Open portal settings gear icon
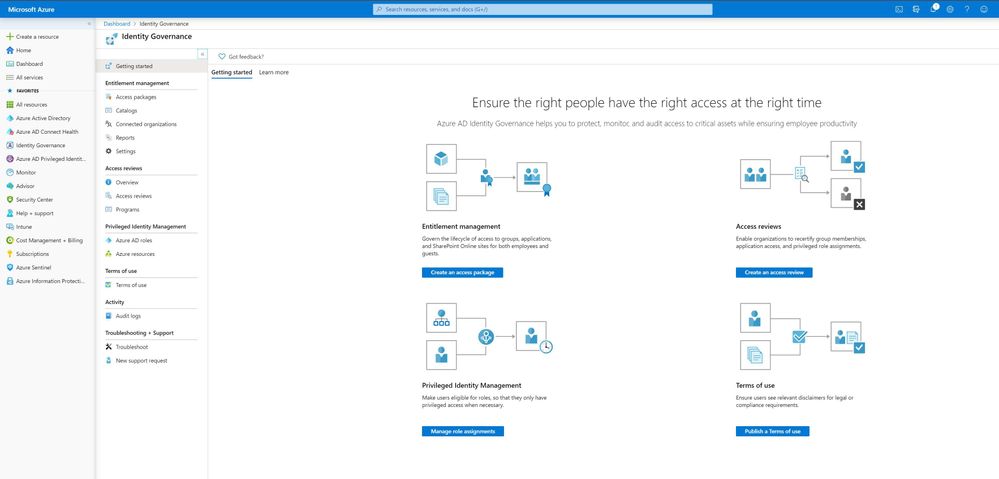 951,9
